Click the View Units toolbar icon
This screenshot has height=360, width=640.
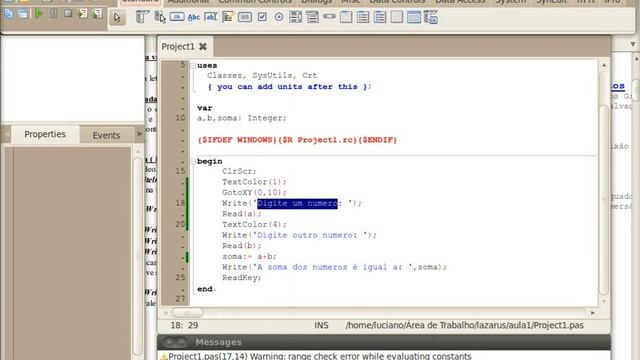point(8,13)
